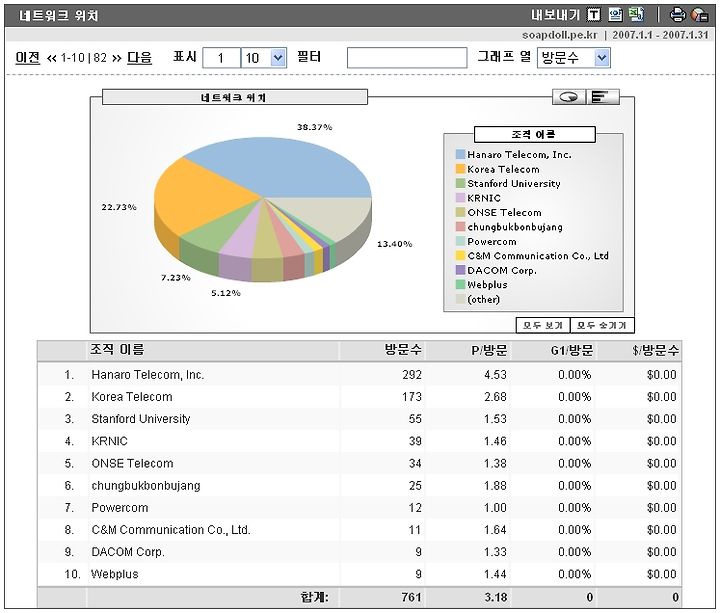The image size is (720, 613).
Task: Click visit count 292 for Hanaro Telecom
Action: click(412, 375)
